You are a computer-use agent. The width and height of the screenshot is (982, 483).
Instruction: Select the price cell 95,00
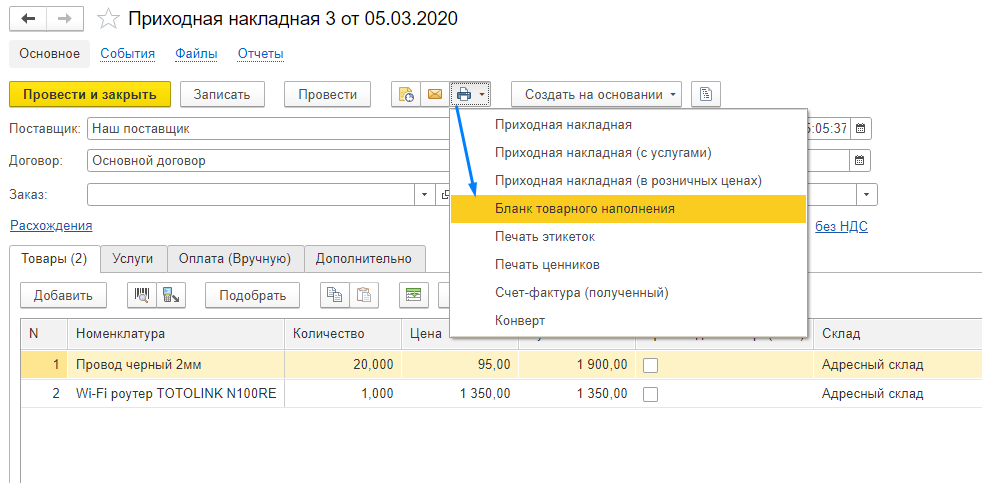[x=460, y=365]
